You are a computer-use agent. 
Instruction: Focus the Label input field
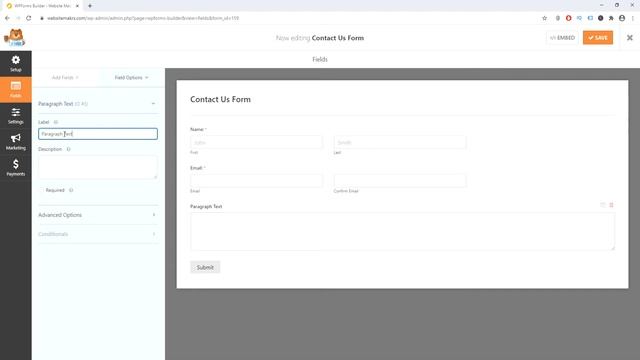98,134
